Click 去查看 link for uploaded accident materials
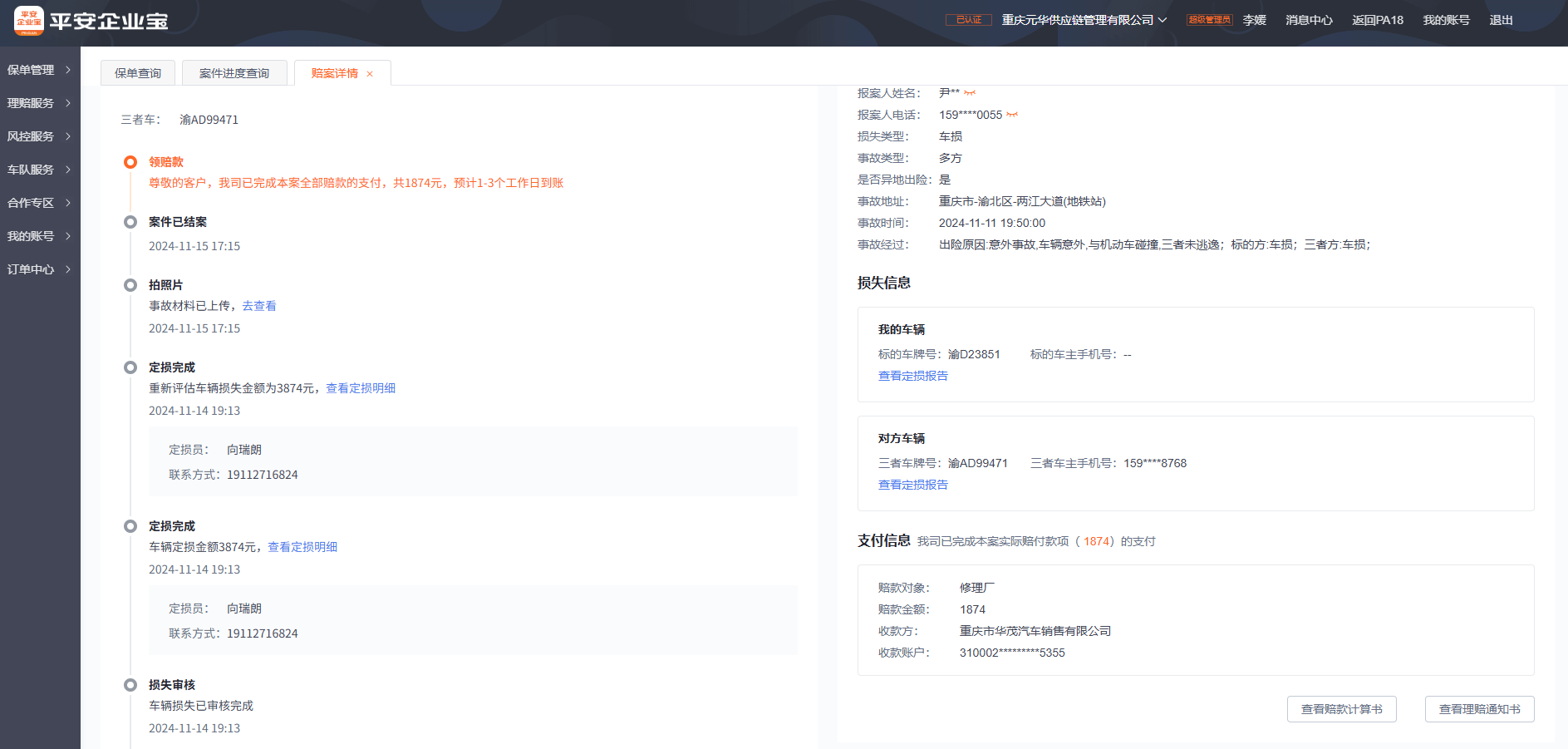This screenshot has width=1568, height=749. tap(259, 306)
